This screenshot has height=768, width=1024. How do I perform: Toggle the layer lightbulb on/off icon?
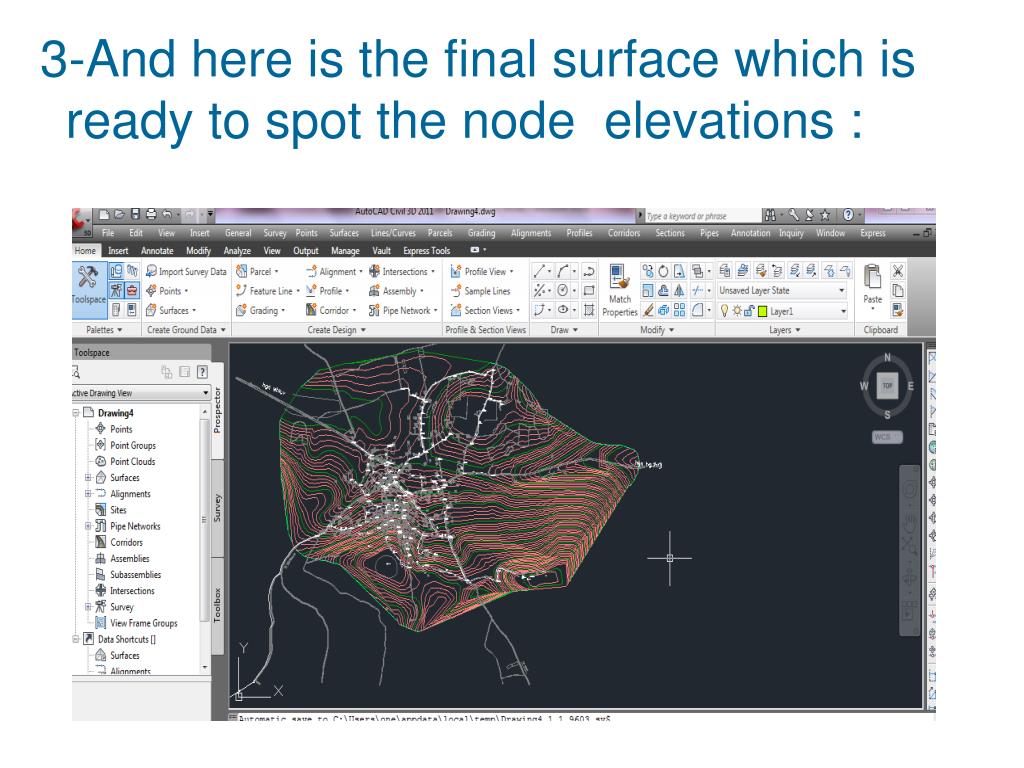coord(724,312)
